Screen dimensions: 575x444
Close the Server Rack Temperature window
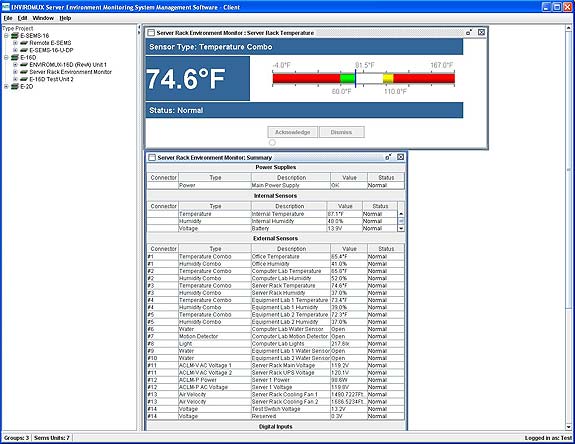pos(481,33)
